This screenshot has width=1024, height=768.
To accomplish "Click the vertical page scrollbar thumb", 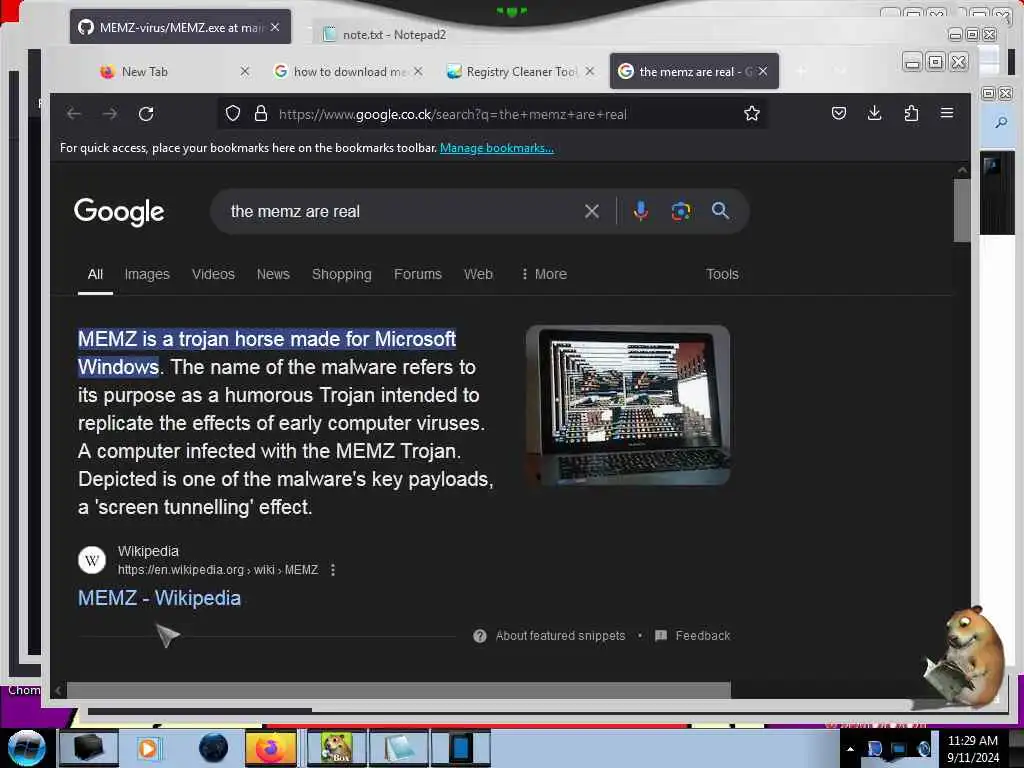I will click(962, 210).
